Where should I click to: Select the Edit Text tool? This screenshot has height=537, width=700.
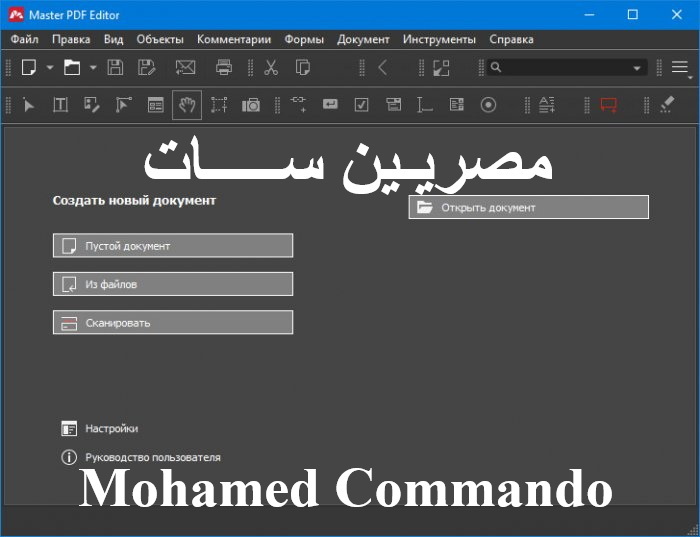(60, 105)
